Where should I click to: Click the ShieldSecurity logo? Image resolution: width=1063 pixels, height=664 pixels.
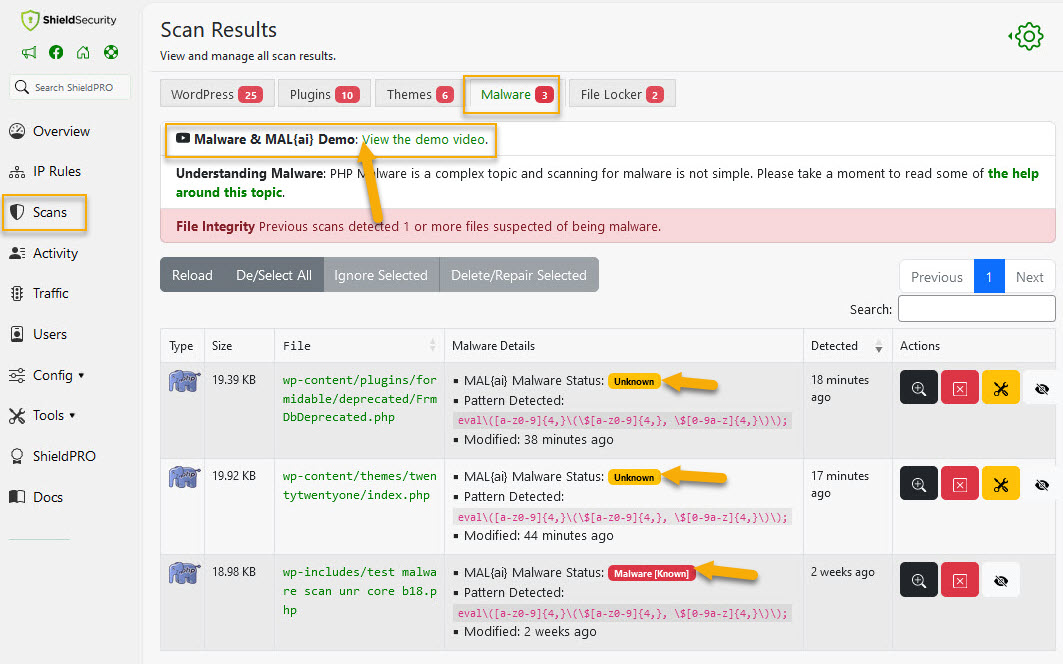(68, 20)
